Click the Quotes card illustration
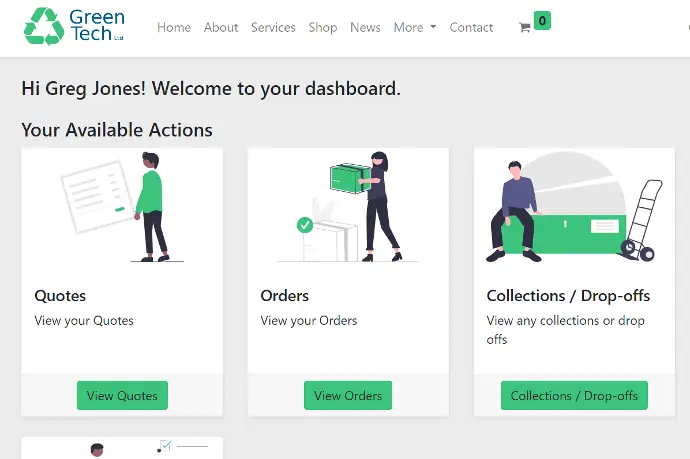 click(122, 208)
